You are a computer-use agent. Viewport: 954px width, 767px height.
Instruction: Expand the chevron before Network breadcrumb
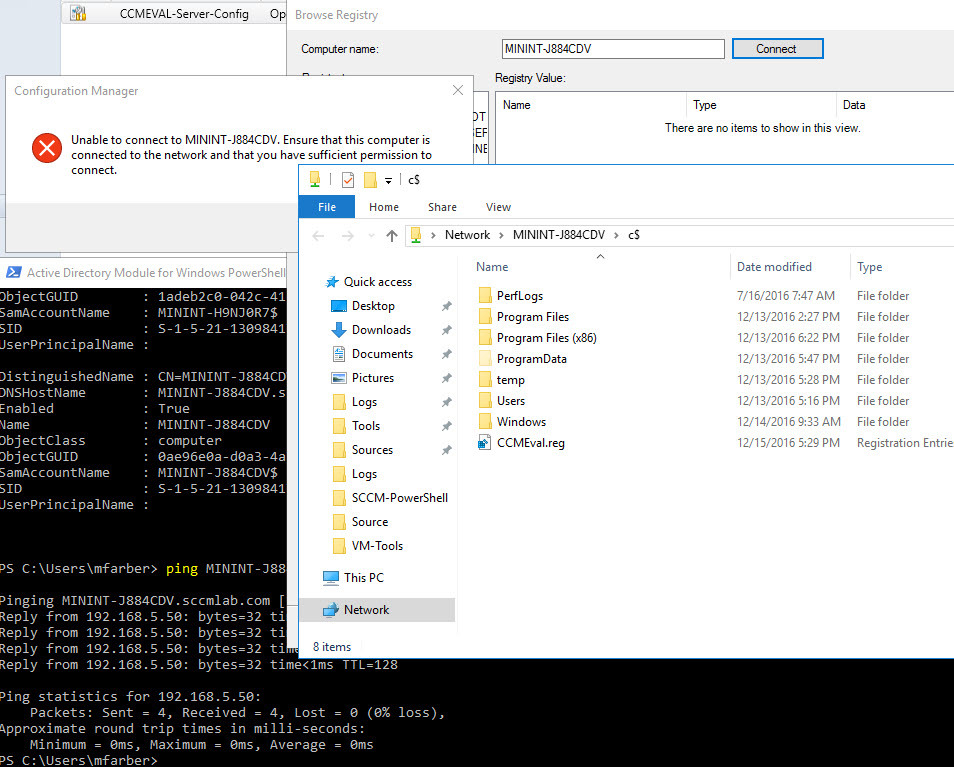click(x=433, y=235)
